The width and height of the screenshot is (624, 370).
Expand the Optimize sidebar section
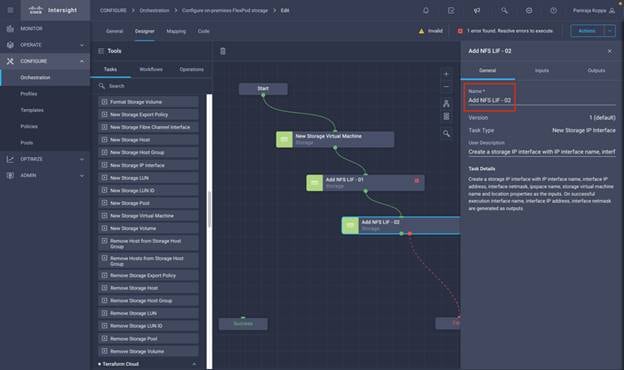coord(82,159)
